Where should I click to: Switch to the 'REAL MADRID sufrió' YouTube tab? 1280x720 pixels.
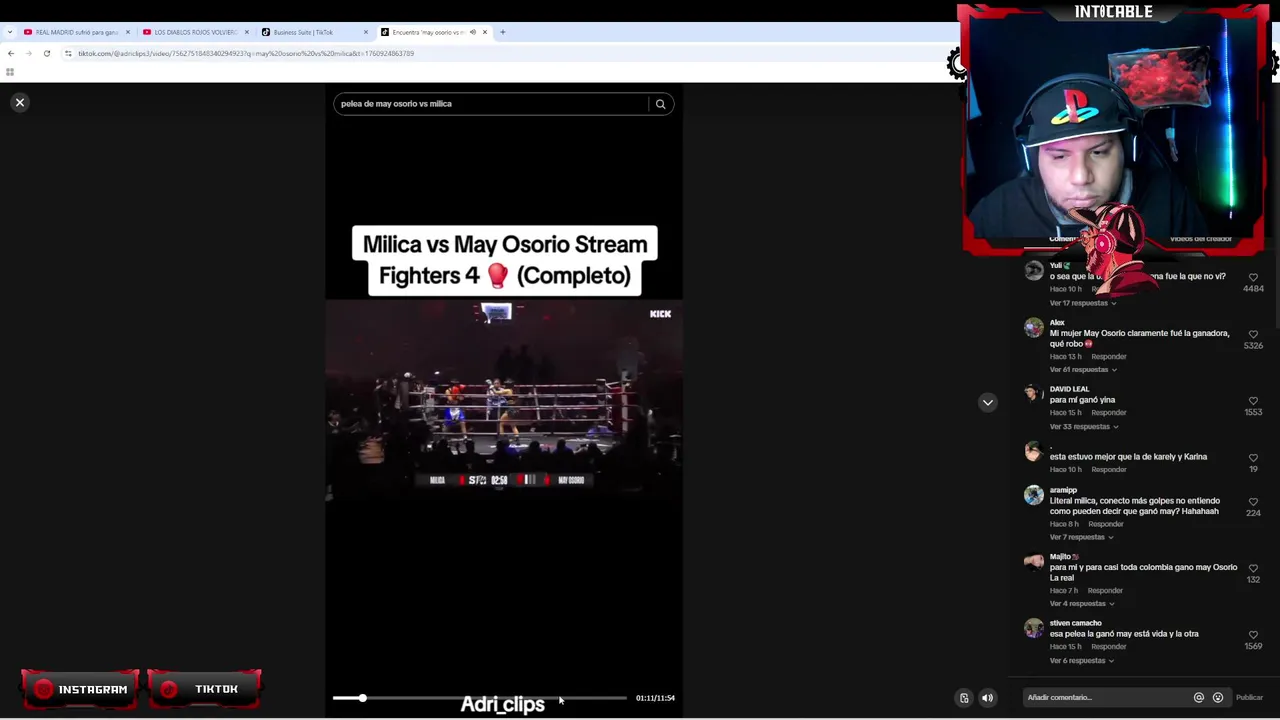[x=76, y=32]
